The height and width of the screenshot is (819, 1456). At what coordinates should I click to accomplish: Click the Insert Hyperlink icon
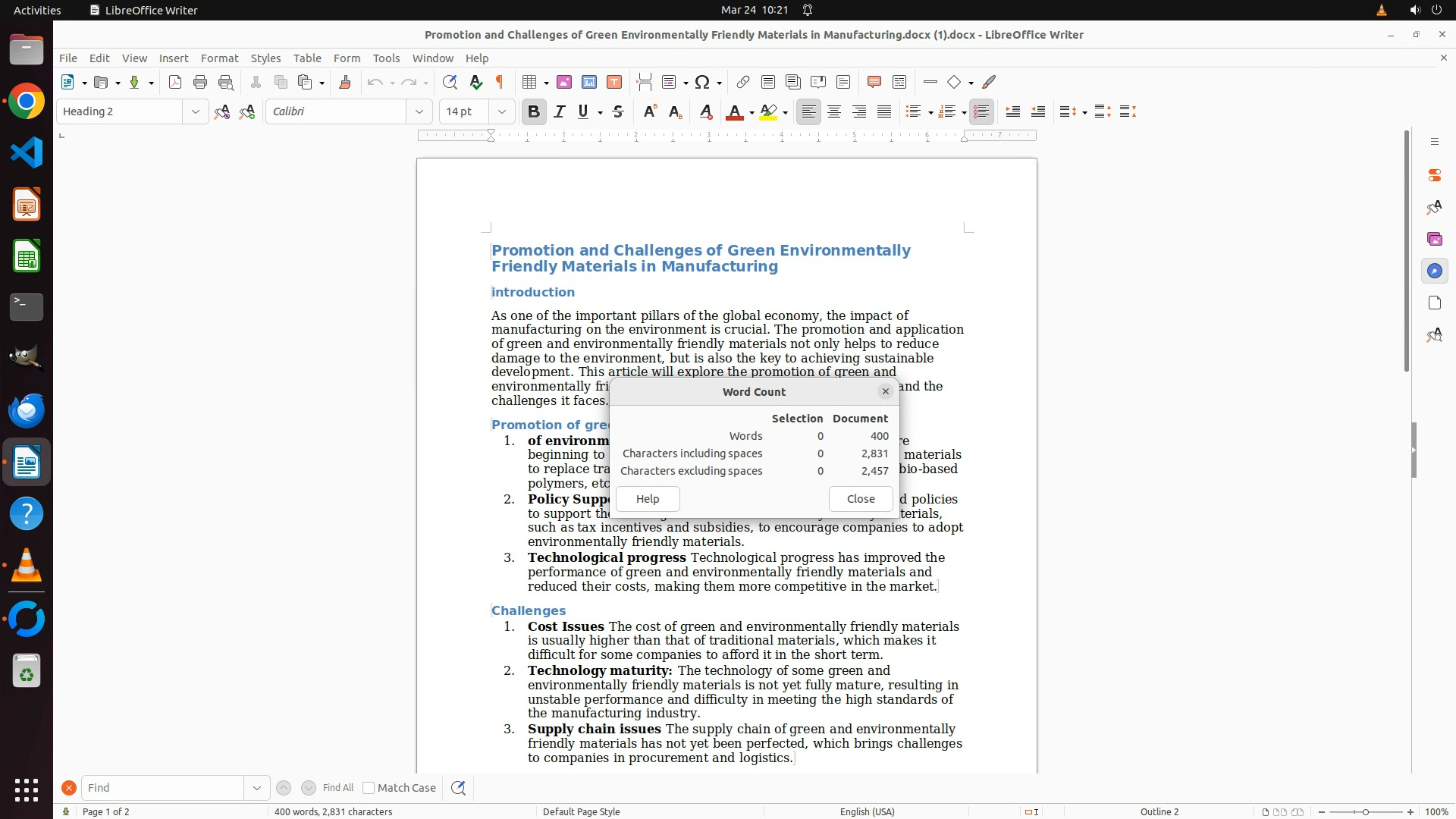pos(743,82)
